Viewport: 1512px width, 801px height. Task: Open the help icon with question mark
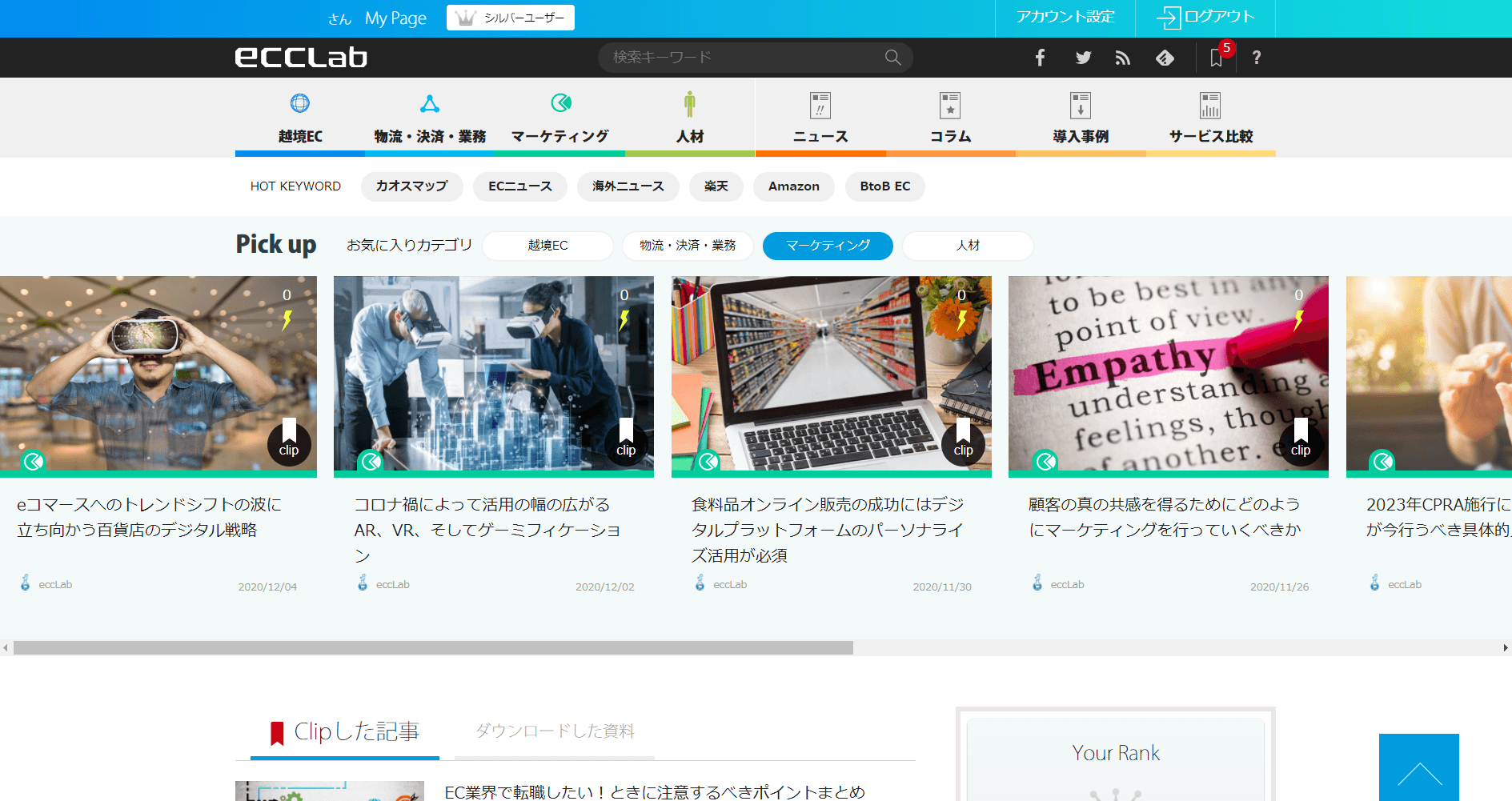tap(1256, 58)
